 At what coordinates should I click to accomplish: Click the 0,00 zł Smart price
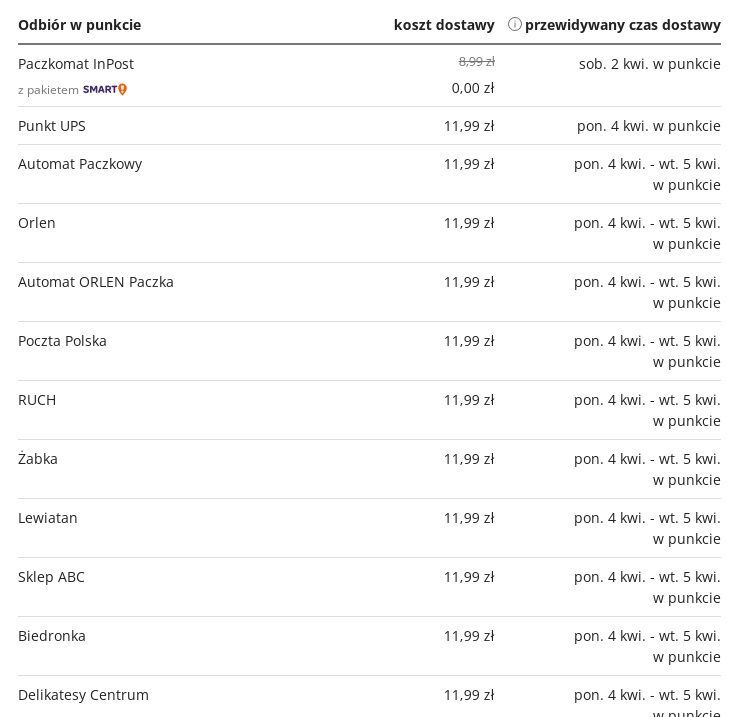coord(473,88)
